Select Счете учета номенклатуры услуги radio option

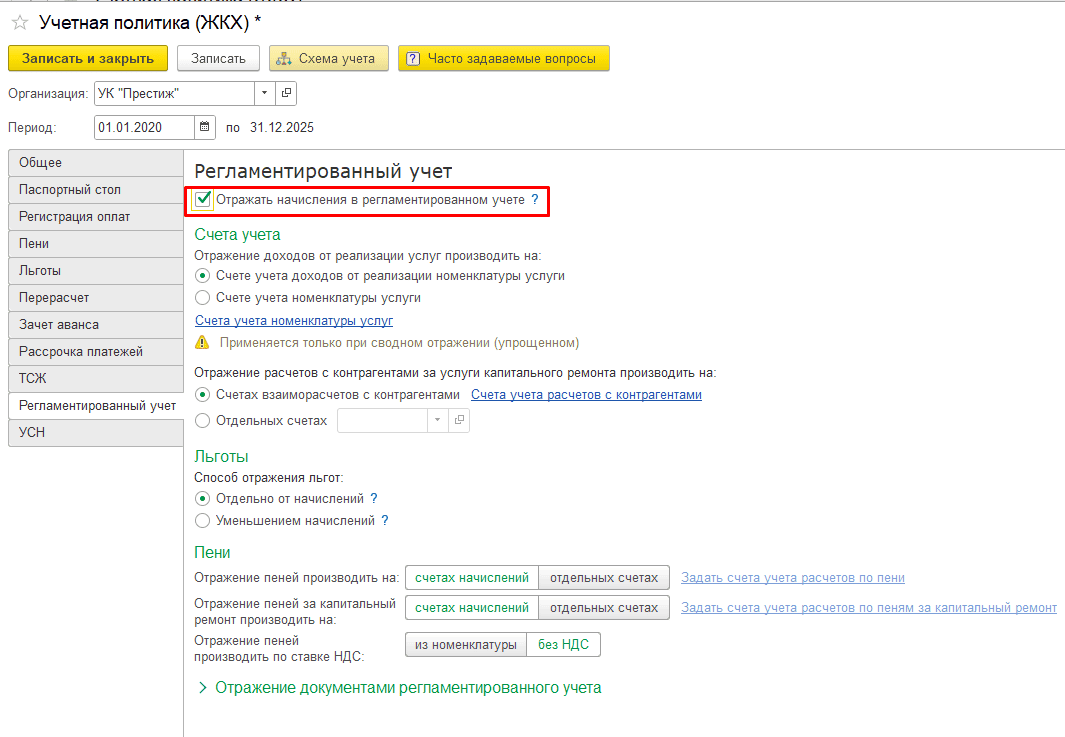(203, 298)
